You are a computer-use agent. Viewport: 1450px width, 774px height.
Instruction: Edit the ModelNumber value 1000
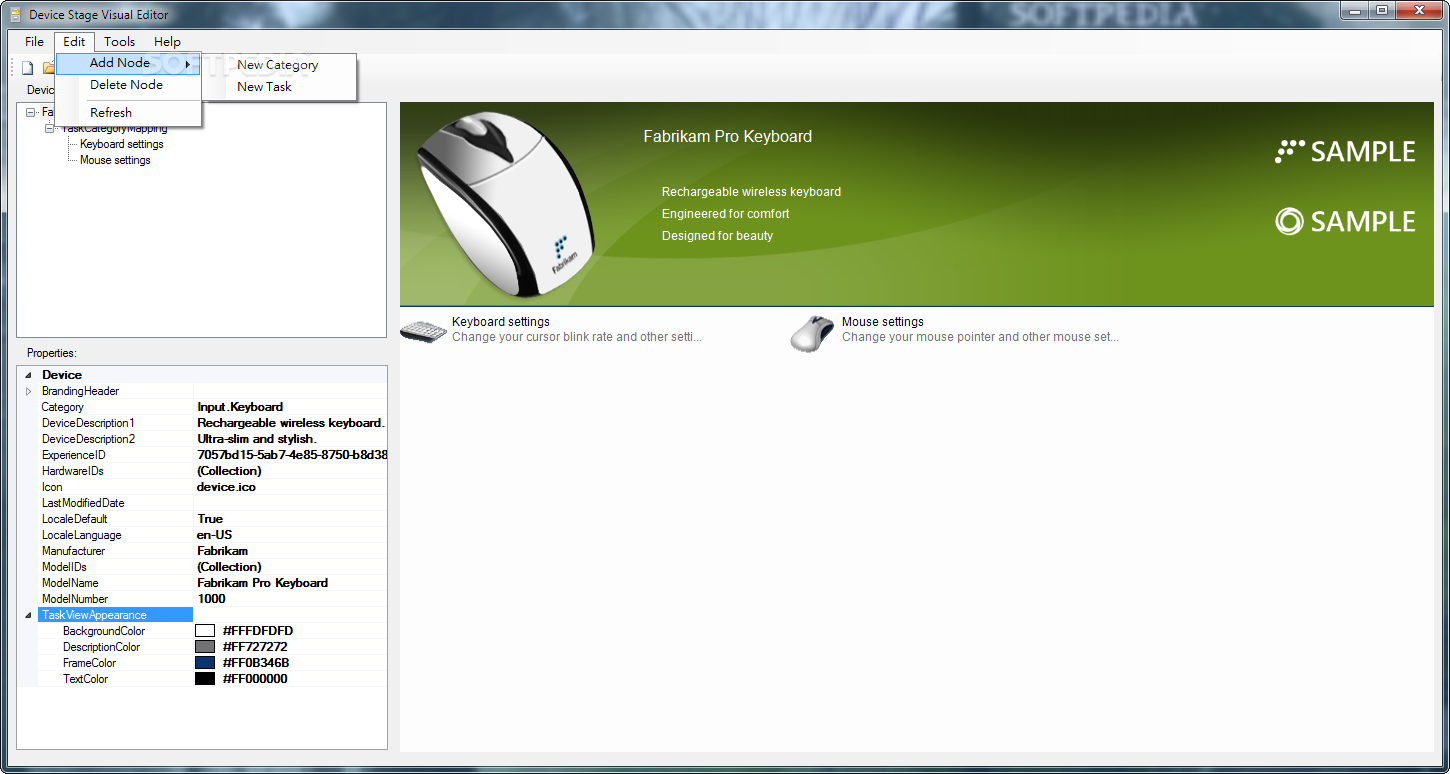(x=291, y=599)
